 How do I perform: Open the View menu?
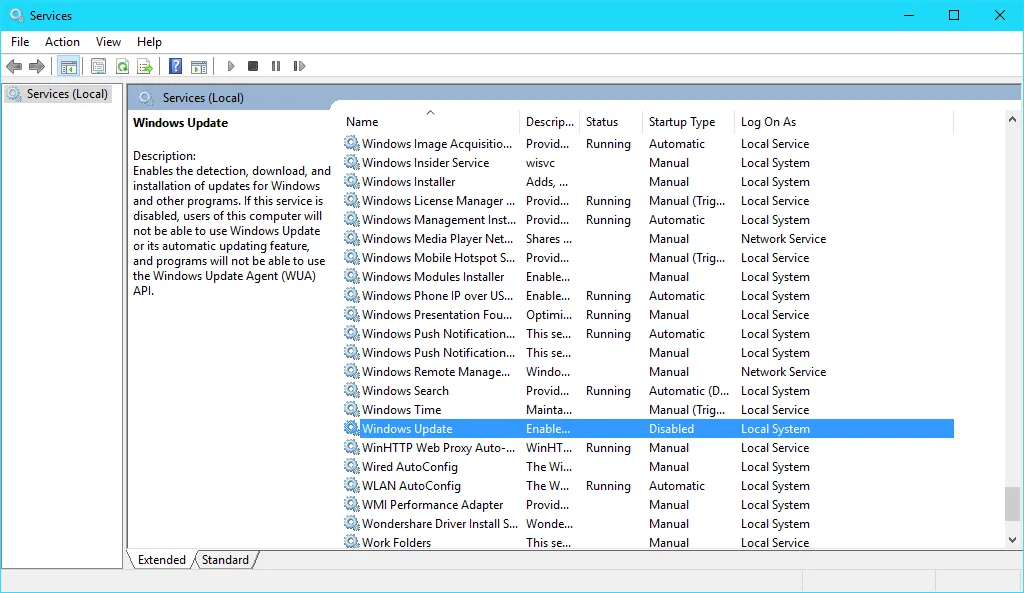click(x=108, y=42)
